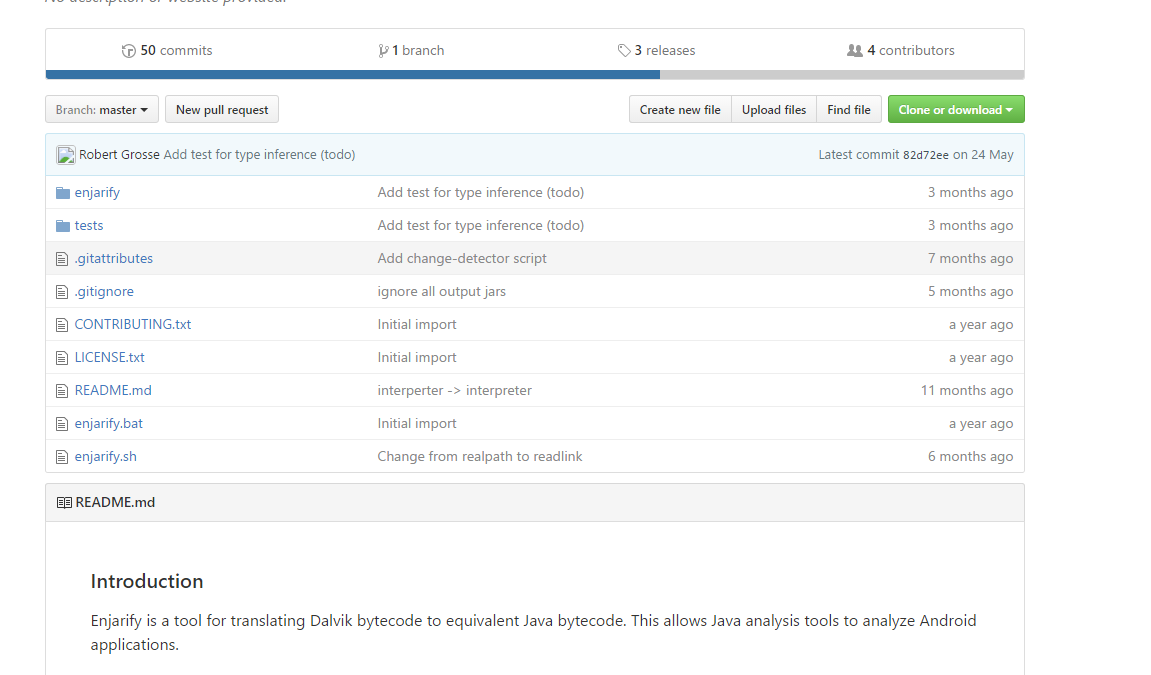Click the New pull request button
The image size is (1151, 675).
[222, 109]
